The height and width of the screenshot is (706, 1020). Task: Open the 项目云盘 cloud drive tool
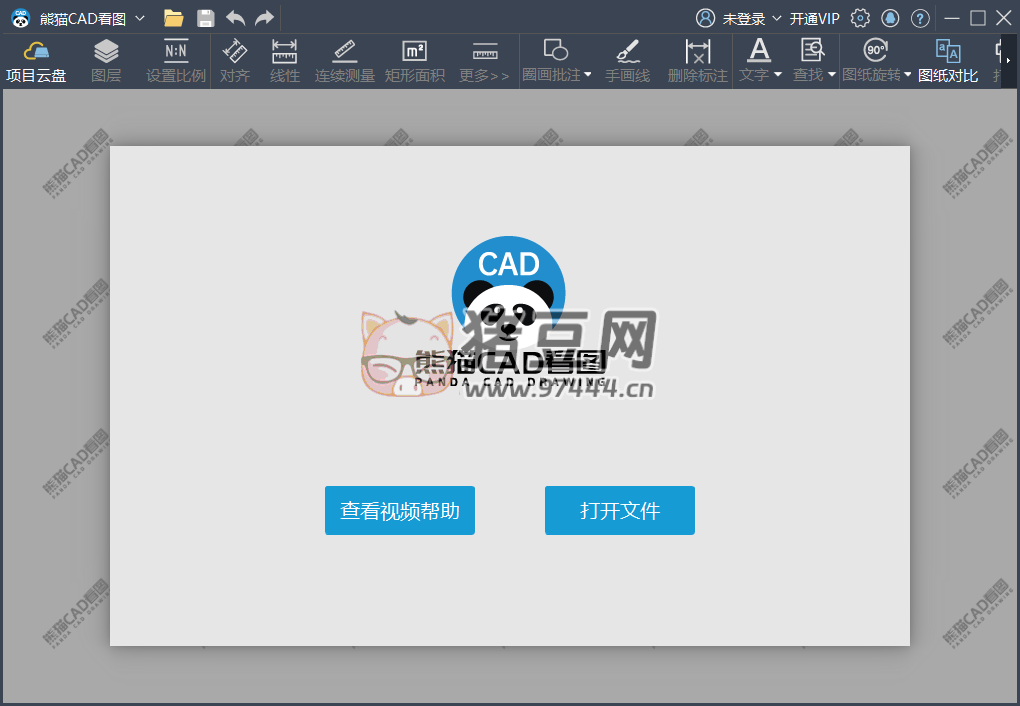tap(36, 61)
